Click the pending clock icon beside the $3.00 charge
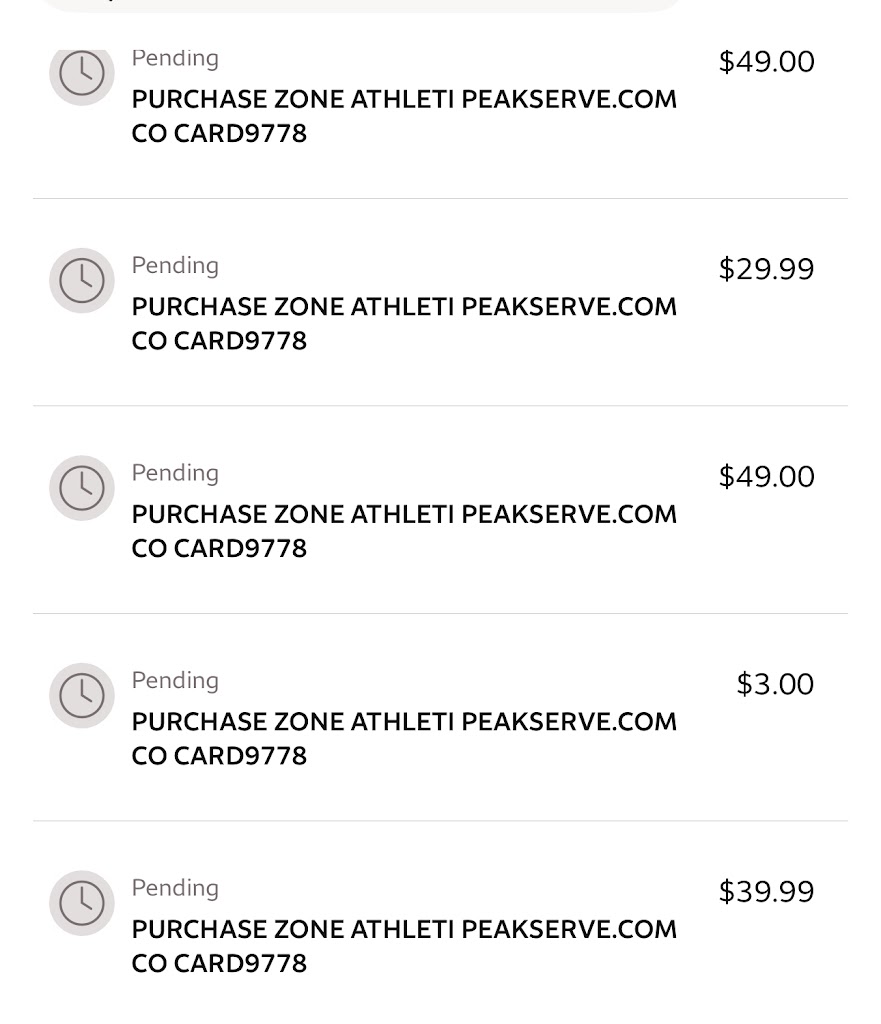The height and width of the screenshot is (1024, 881). (x=82, y=696)
